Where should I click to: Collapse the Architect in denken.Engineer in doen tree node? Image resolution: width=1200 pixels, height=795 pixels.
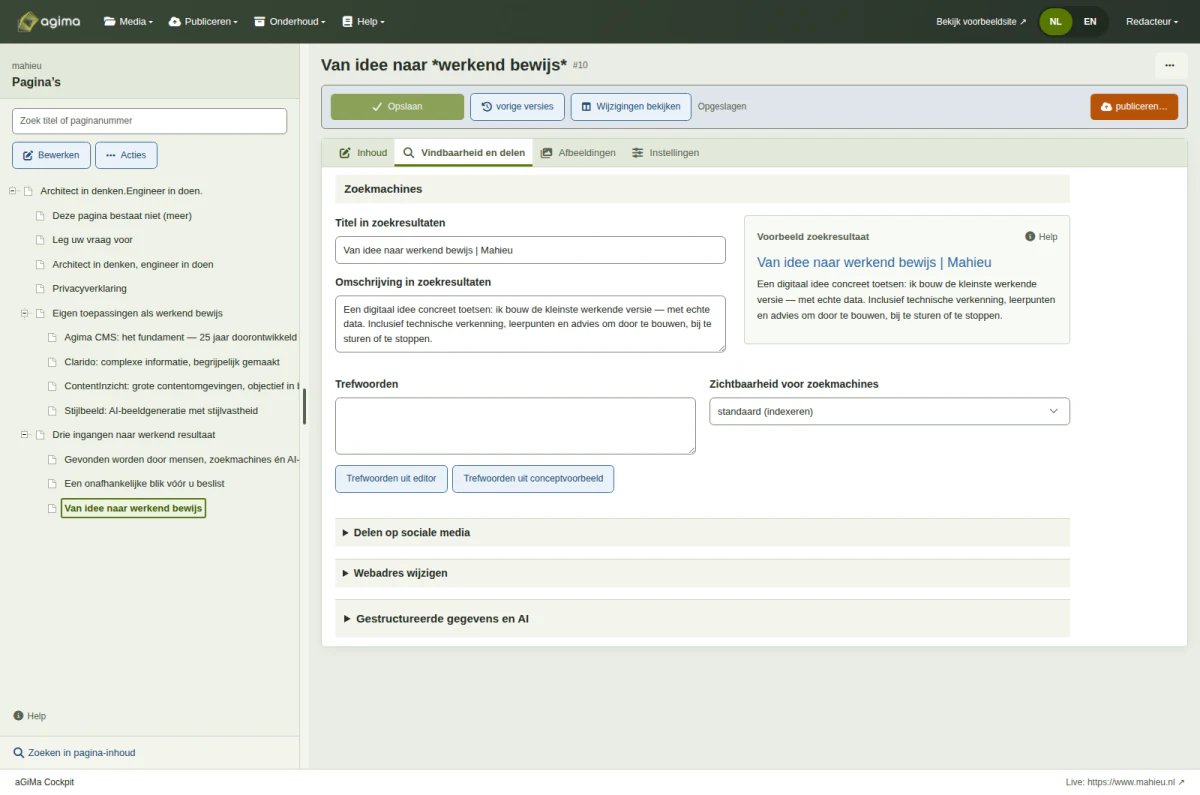(x=13, y=191)
